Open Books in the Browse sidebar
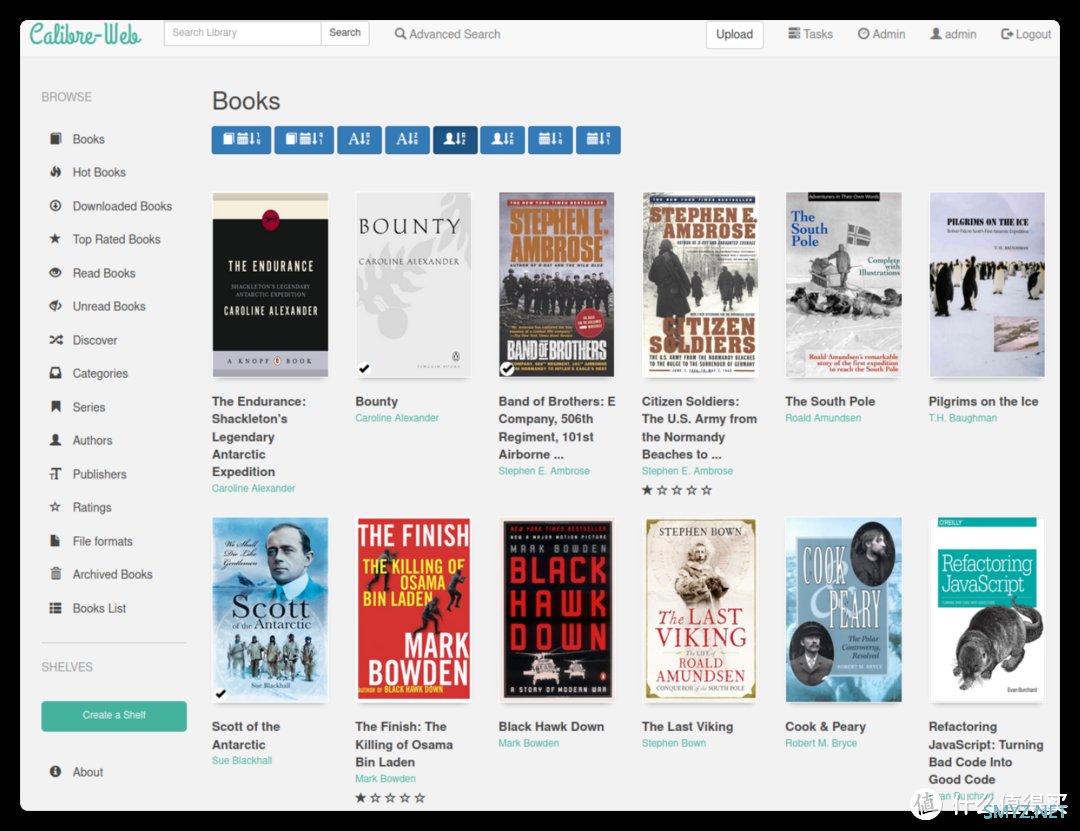 (88, 139)
